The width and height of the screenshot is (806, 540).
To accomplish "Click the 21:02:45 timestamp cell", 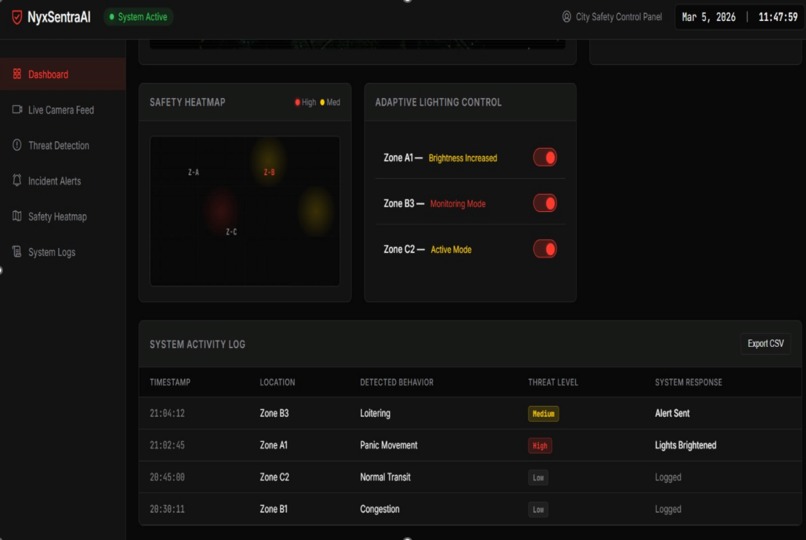I will [x=167, y=445].
